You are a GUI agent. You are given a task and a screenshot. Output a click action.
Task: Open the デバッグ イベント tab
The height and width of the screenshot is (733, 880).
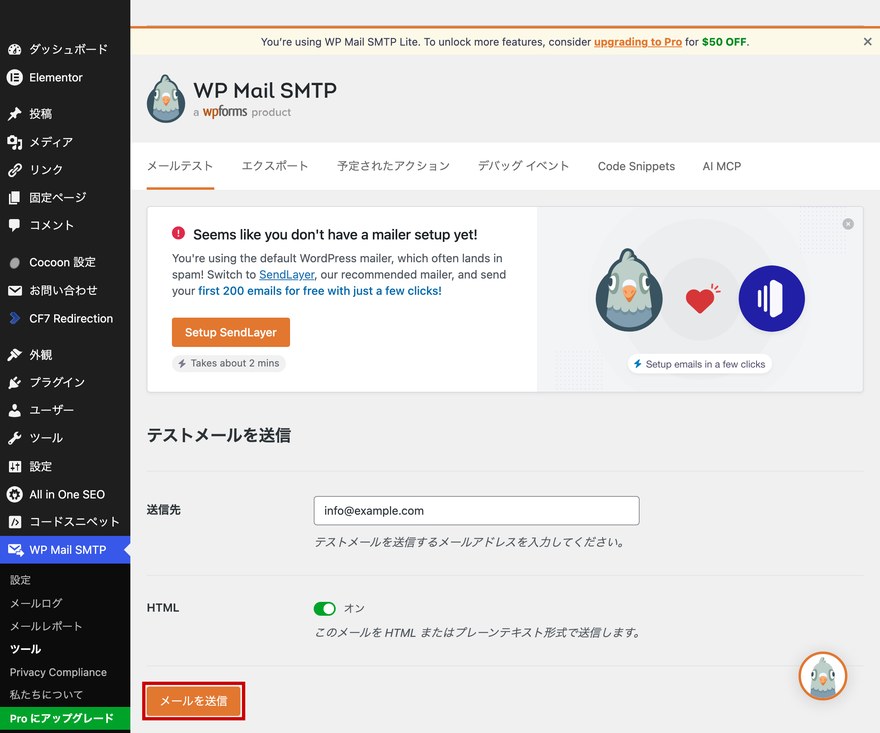(x=523, y=166)
